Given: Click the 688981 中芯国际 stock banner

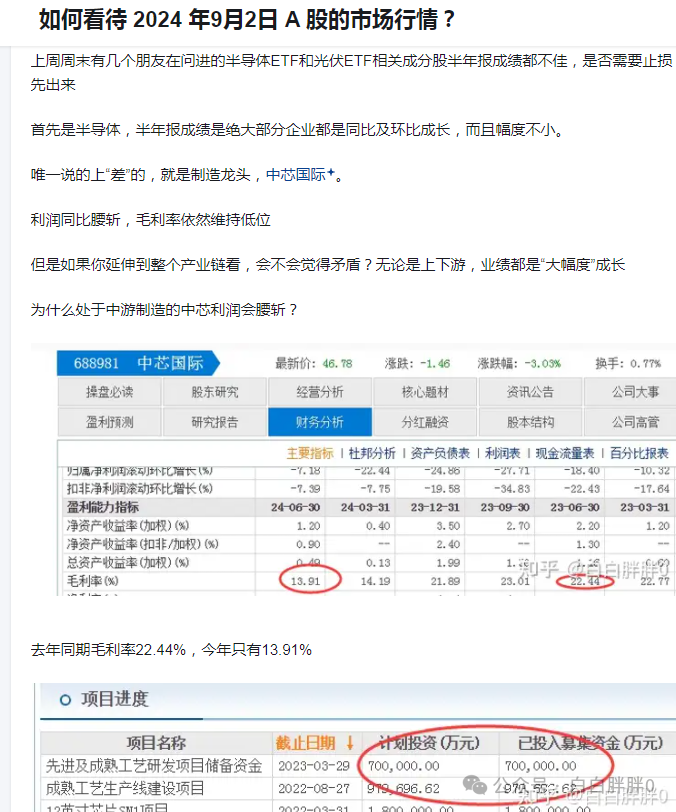Looking at the screenshot, I should pyautogui.click(x=138, y=363).
